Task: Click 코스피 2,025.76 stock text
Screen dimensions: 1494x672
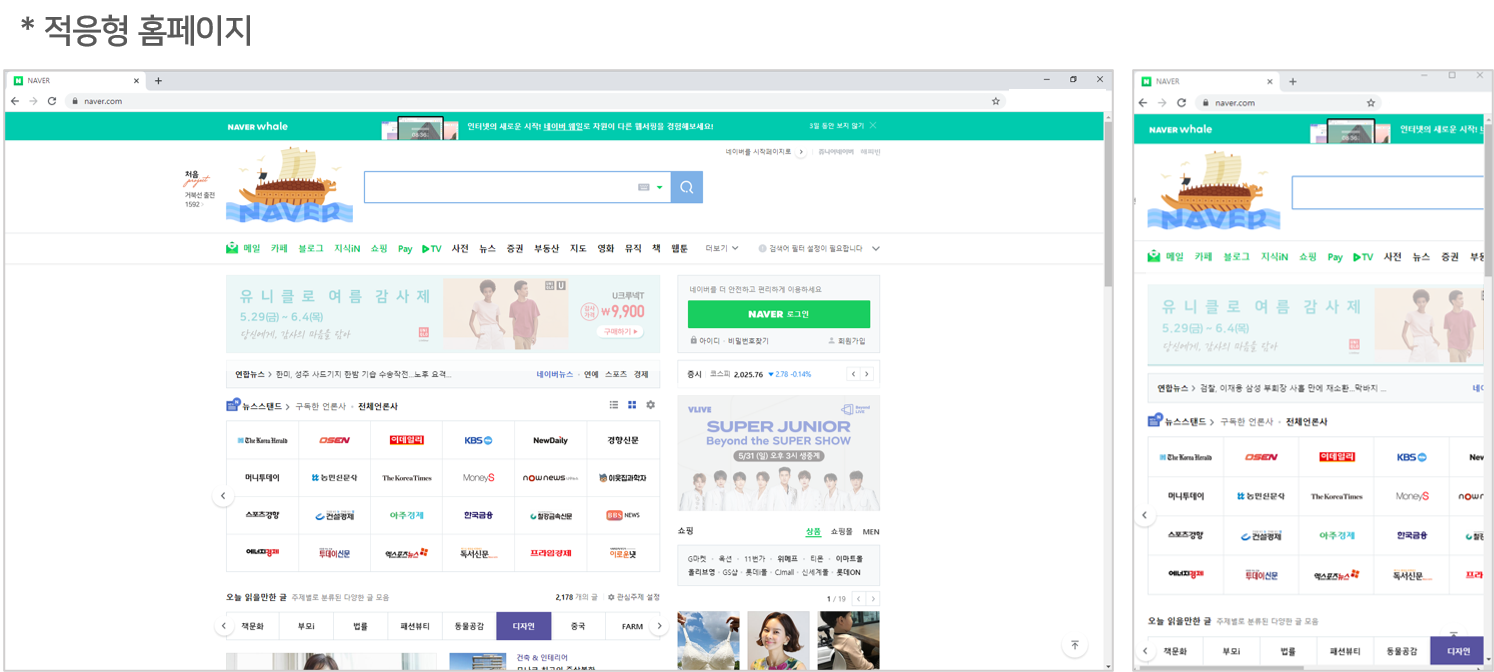Action: (736, 374)
